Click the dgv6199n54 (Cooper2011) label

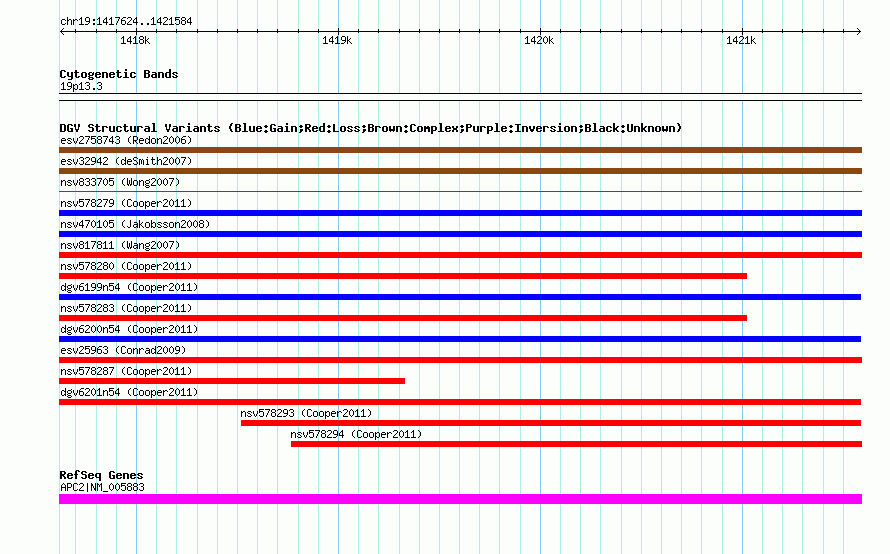click(129, 287)
